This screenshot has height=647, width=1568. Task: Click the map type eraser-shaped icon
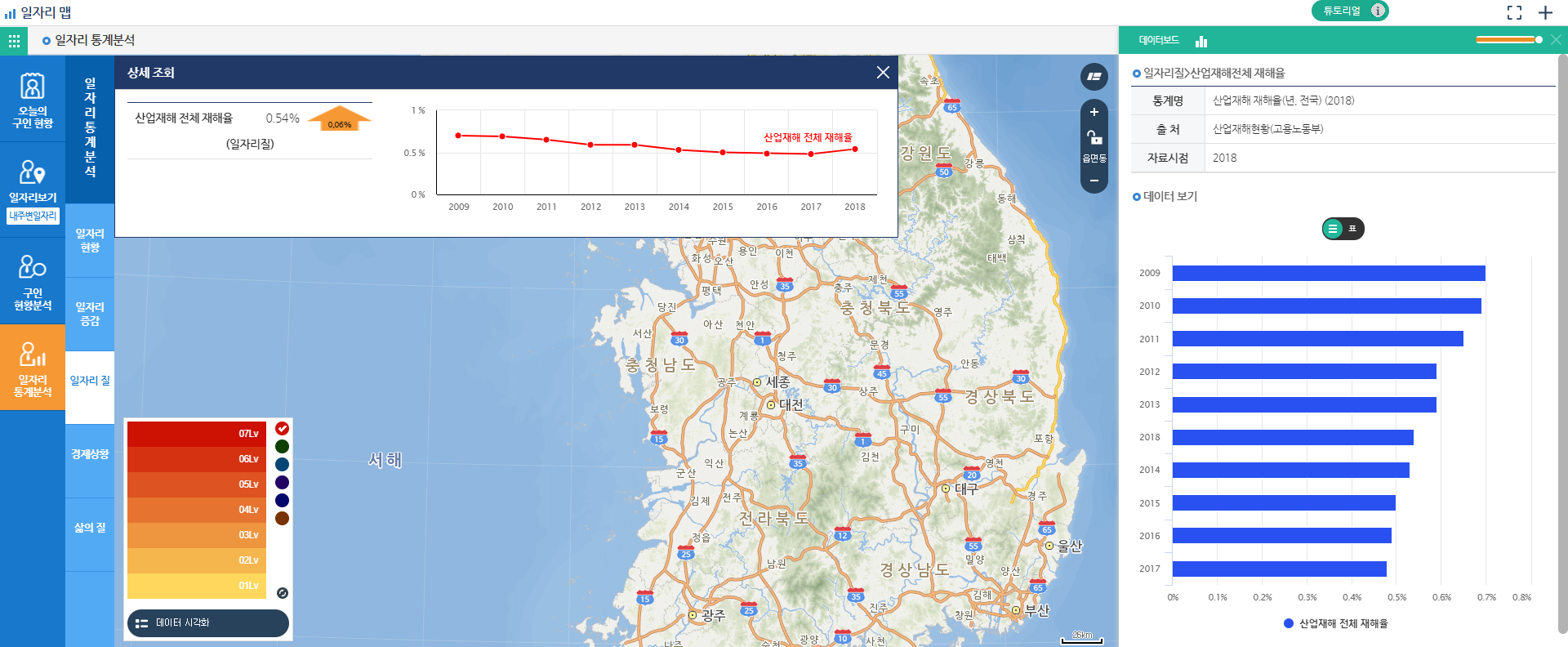(1094, 77)
